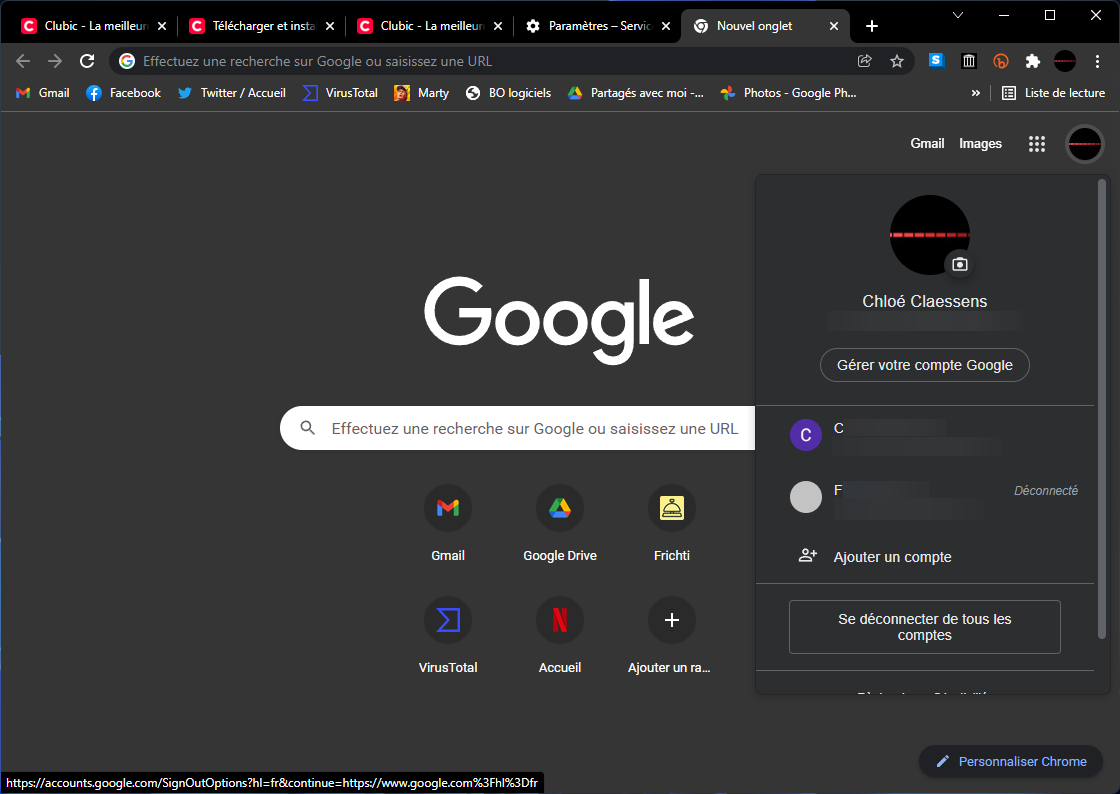Open Chrome's three-dot menu
Screen dimensions: 1120x794
coord(1098,61)
